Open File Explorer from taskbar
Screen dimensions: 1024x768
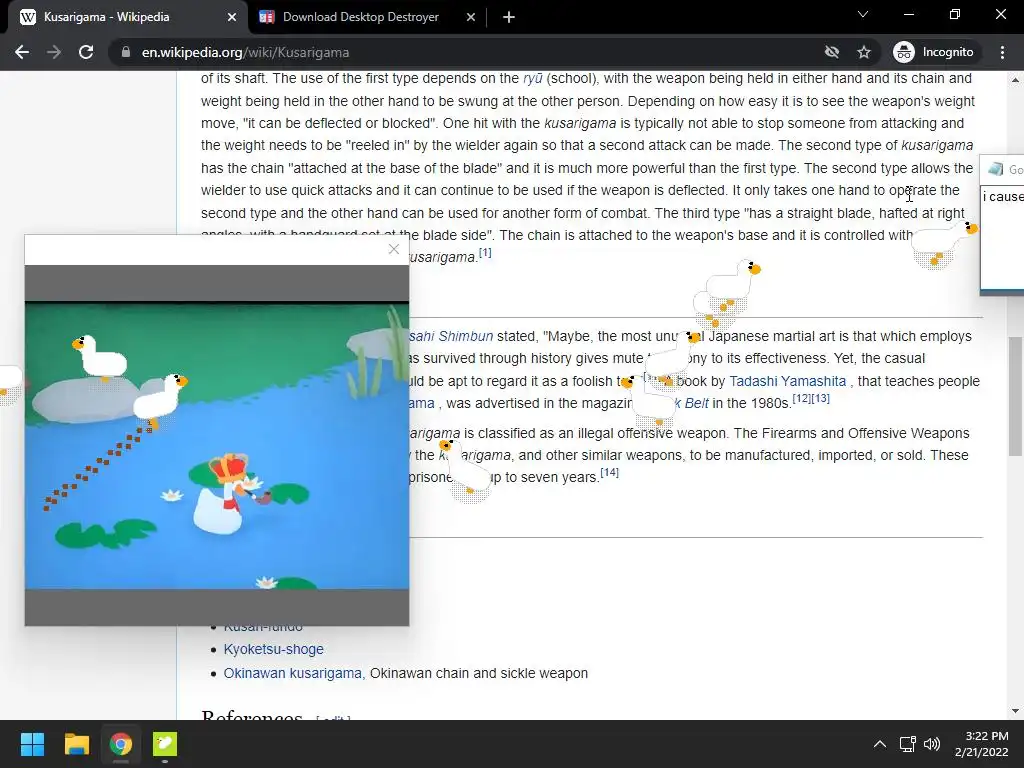76,744
